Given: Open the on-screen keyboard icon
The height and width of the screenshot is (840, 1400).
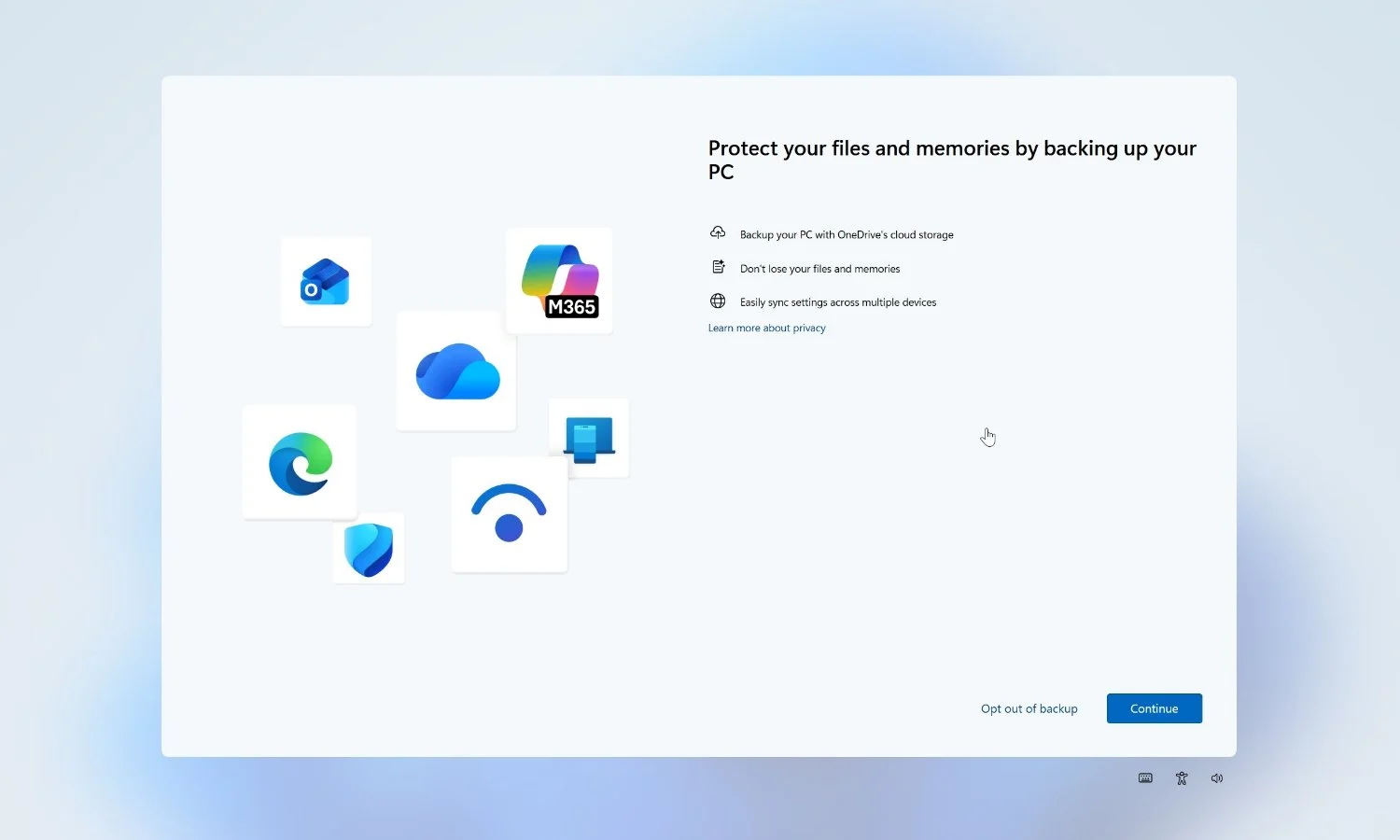Looking at the screenshot, I should pyautogui.click(x=1145, y=778).
